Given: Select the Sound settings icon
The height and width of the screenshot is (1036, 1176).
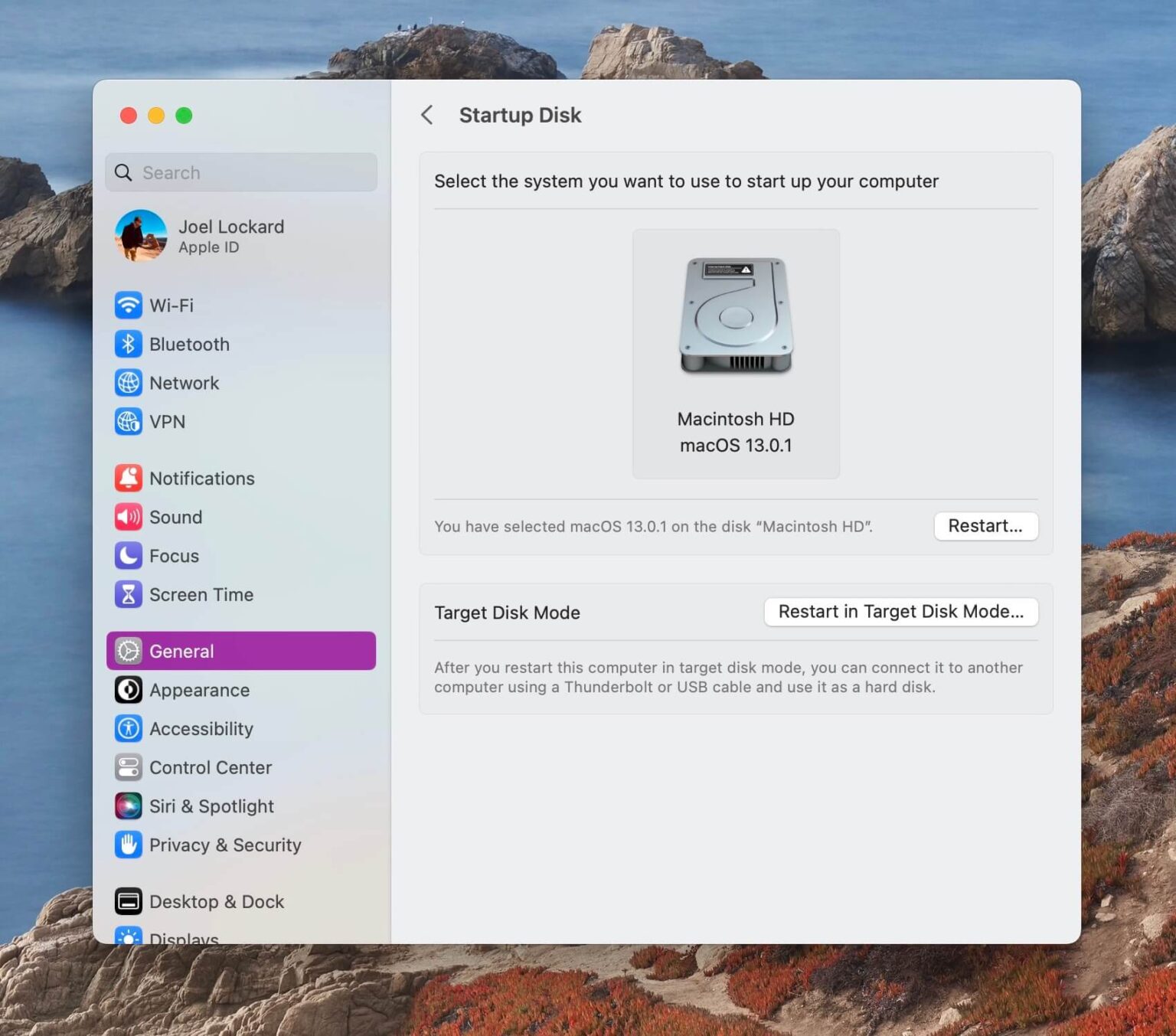Looking at the screenshot, I should point(175,517).
